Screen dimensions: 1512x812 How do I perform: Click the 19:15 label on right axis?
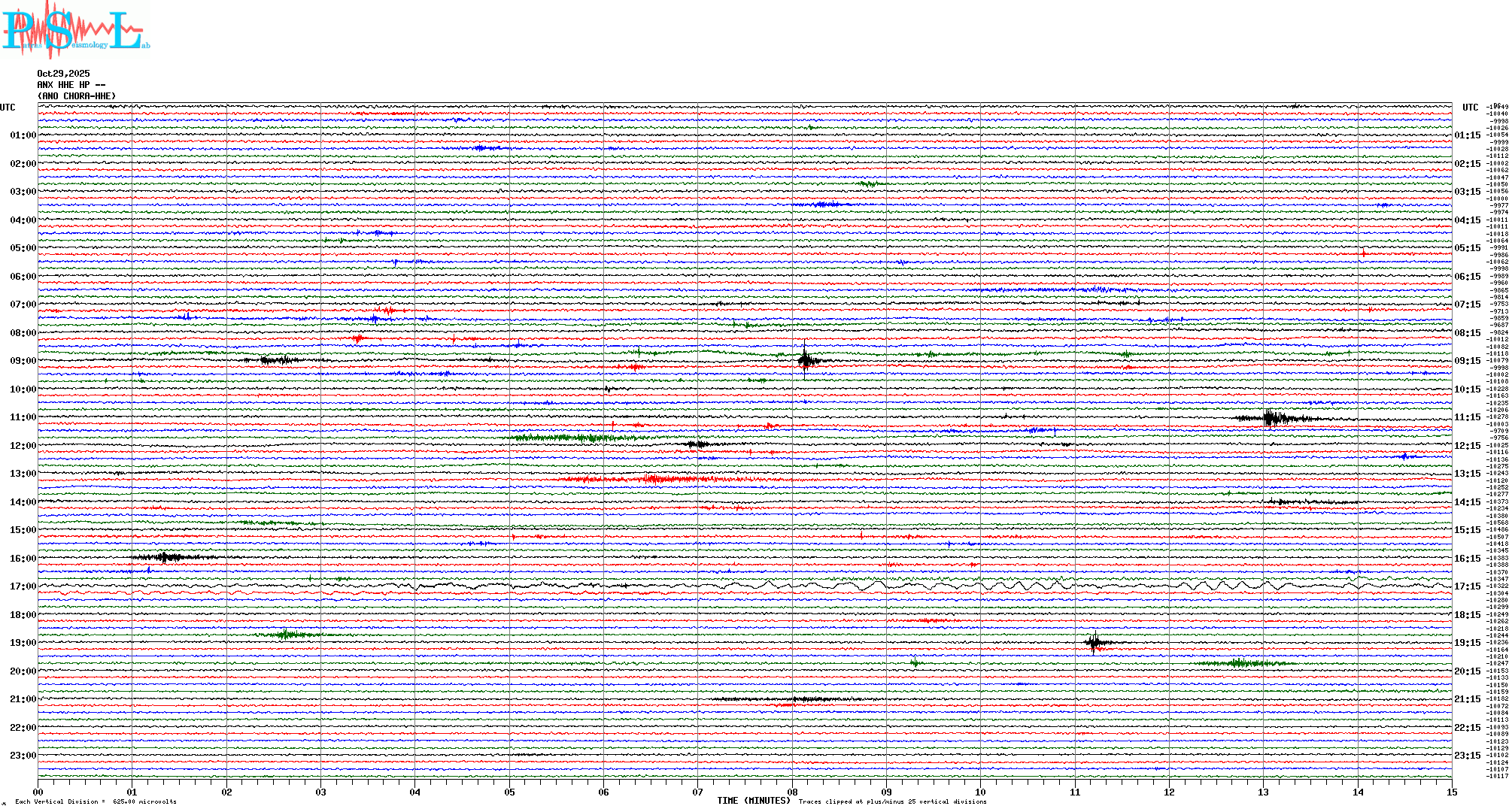pos(1467,643)
